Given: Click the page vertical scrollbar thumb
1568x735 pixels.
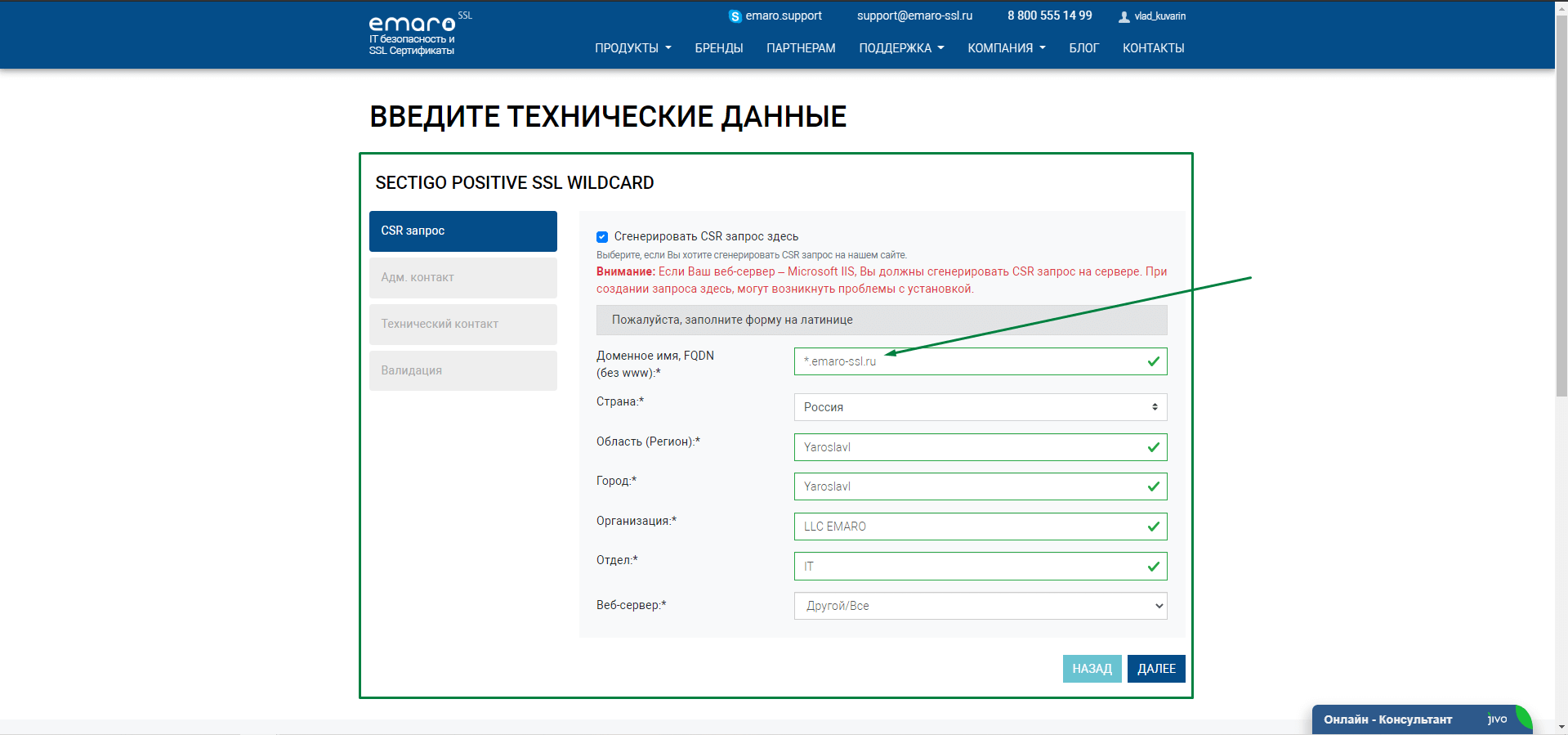Looking at the screenshot, I should pos(1561,207).
